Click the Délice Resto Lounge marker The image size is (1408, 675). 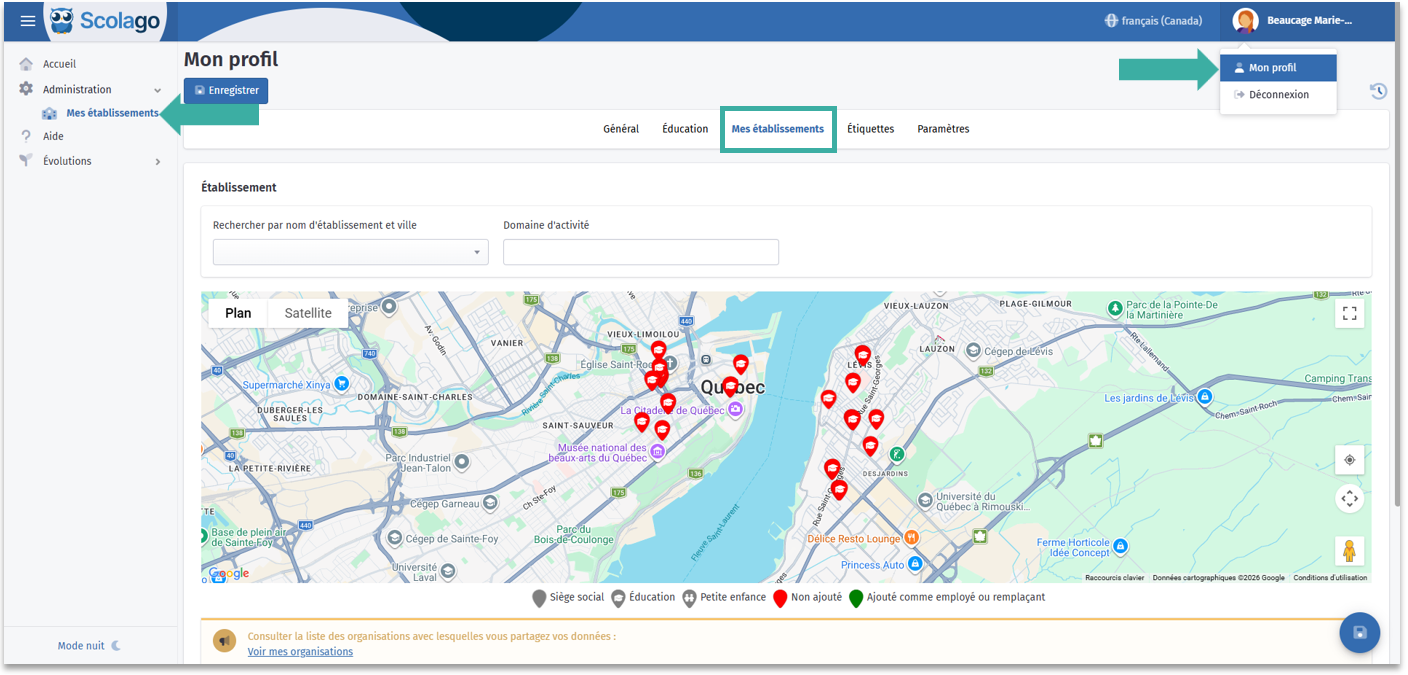tap(911, 538)
